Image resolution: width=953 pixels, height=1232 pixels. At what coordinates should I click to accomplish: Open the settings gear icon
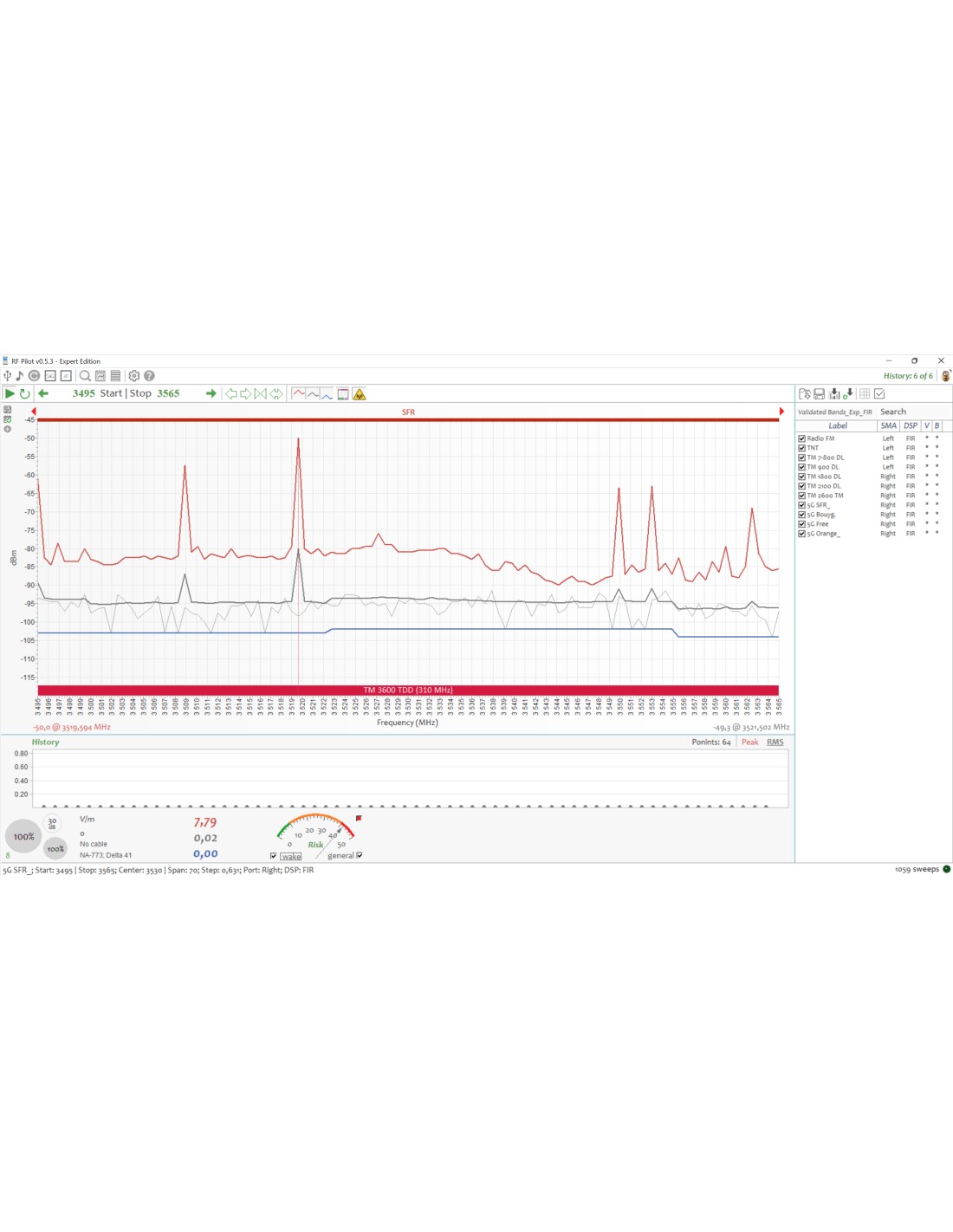[134, 376]
